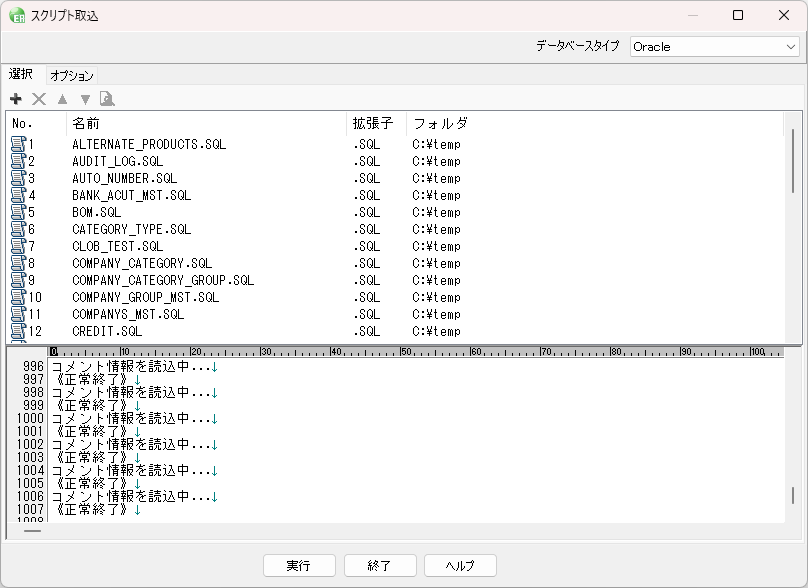This screenshot has width=808, height=588.
Task: Select AUDIT_LOG.SQL in the list
Action: (117, 161)
